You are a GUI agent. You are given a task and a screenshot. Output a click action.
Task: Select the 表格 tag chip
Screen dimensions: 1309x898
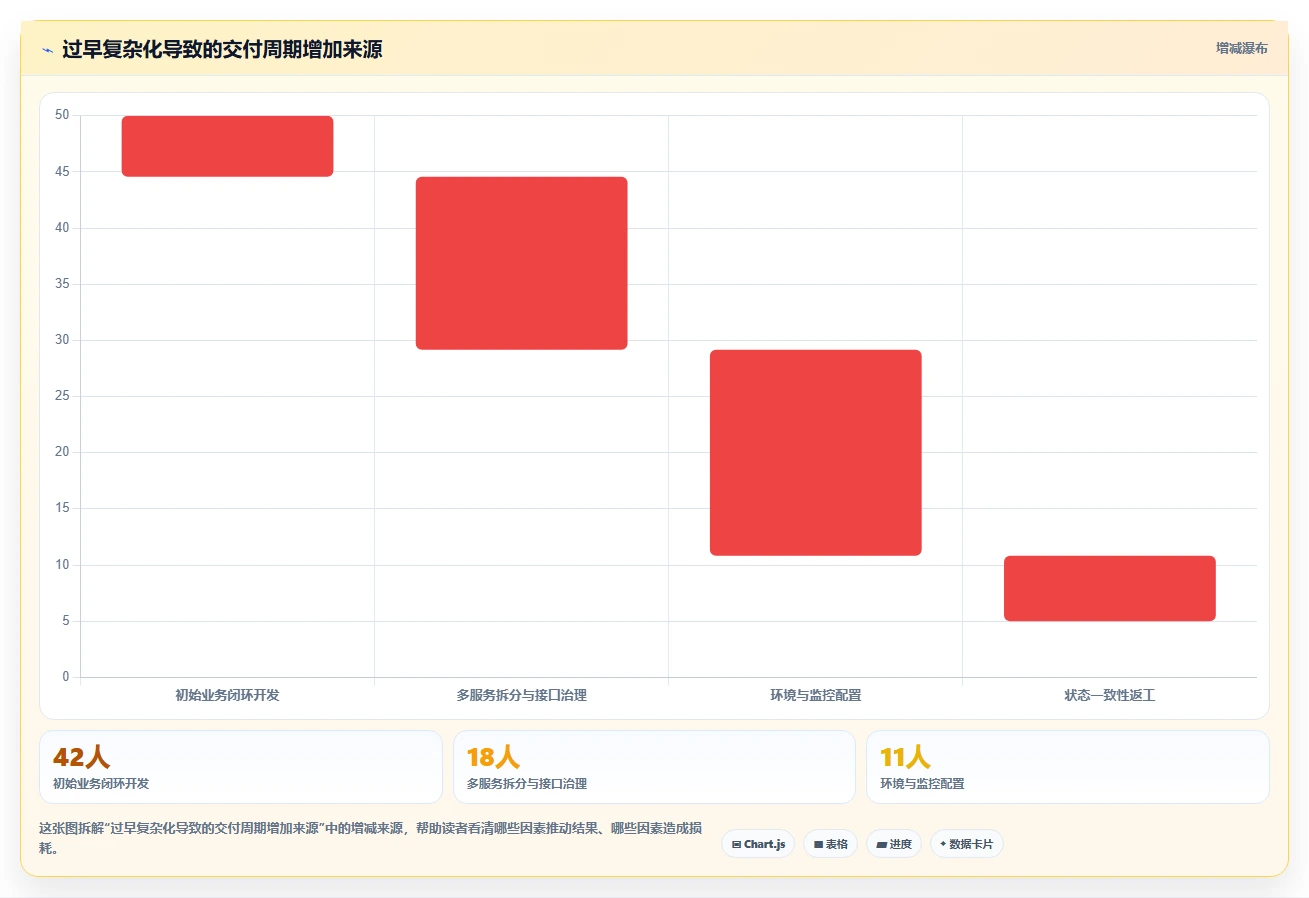tap(830, 844)
